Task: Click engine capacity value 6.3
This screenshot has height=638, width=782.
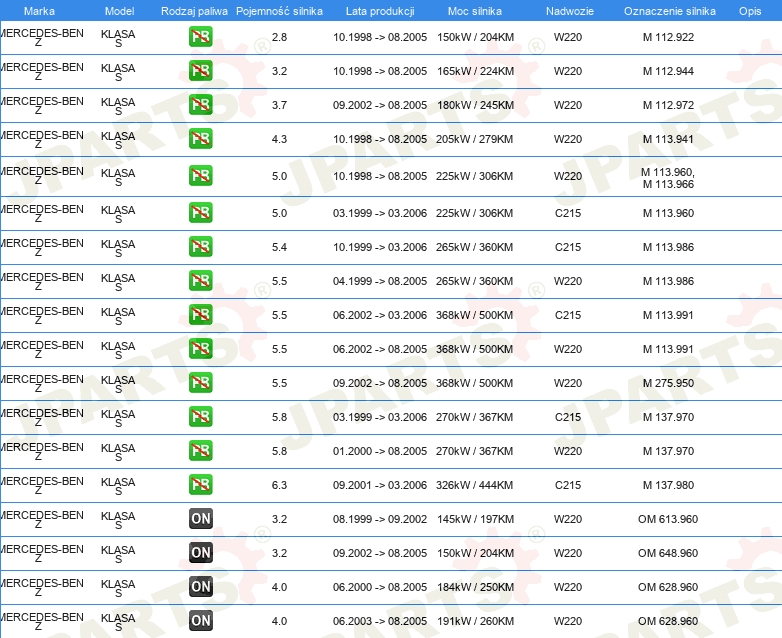Action: pyautogui.click(x=279, y=485)
